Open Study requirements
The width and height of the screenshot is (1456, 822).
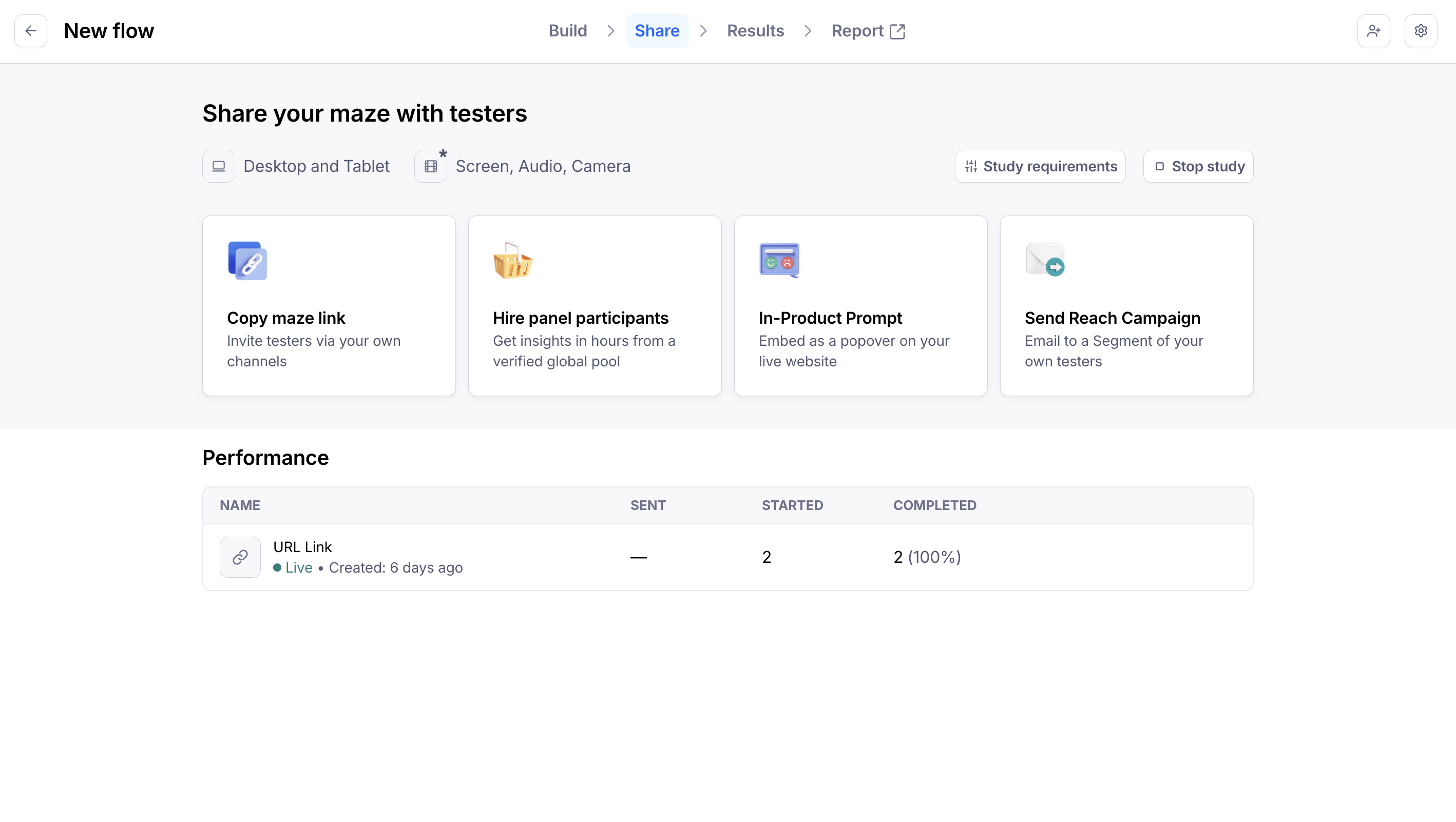[1040, 166]
